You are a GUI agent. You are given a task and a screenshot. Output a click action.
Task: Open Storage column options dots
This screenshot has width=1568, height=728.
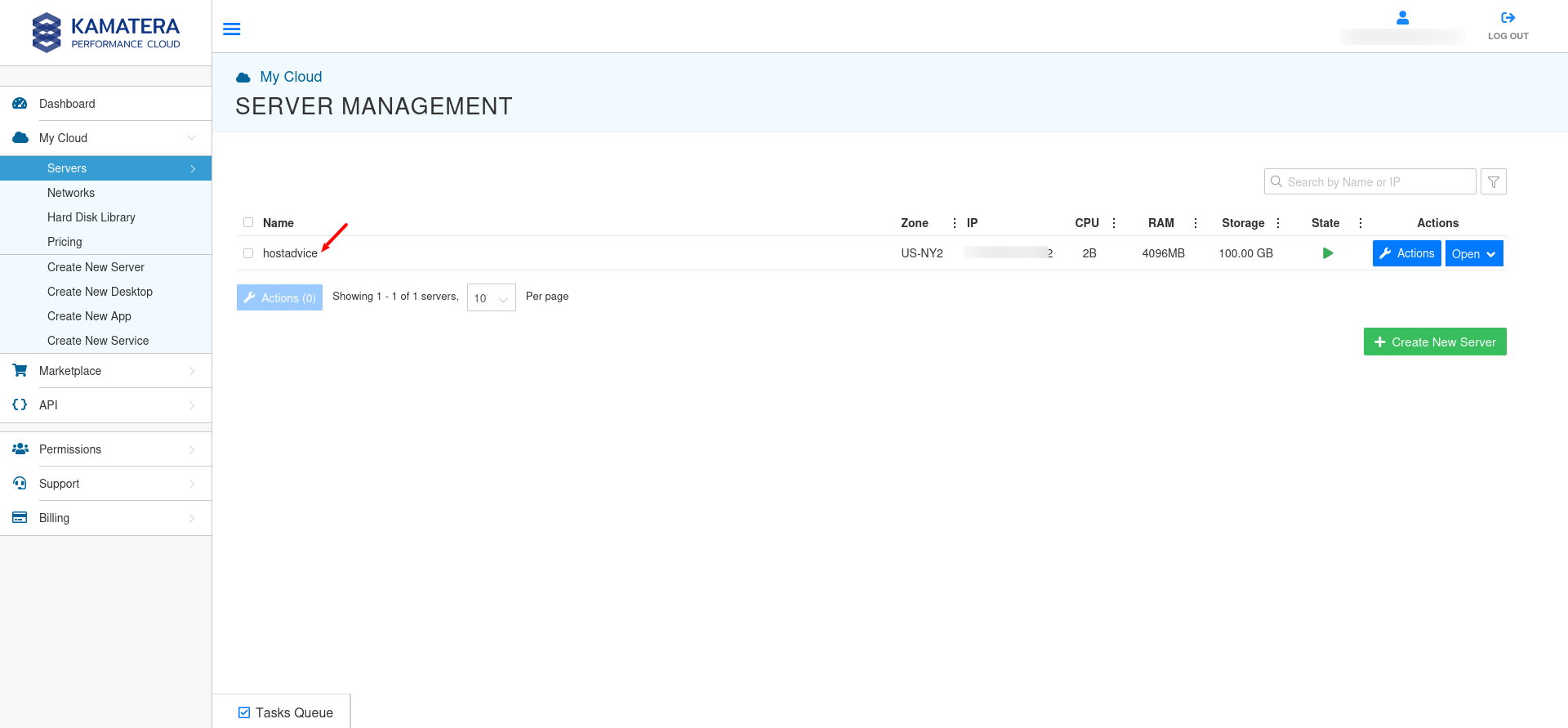coord(1278,223)
